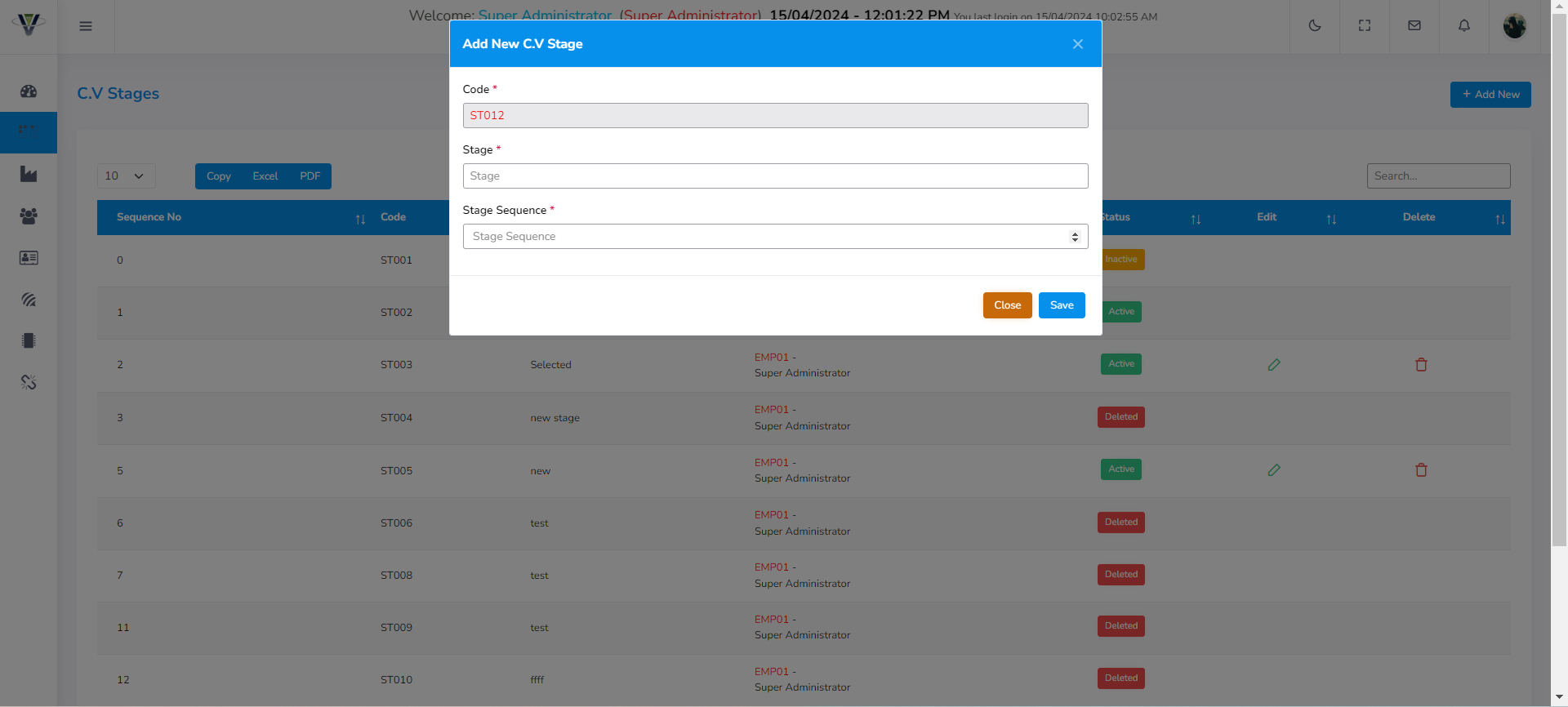Click the page vertical scrollbar
This screenshot has height=707, width=1568.
click(1560, 280)
